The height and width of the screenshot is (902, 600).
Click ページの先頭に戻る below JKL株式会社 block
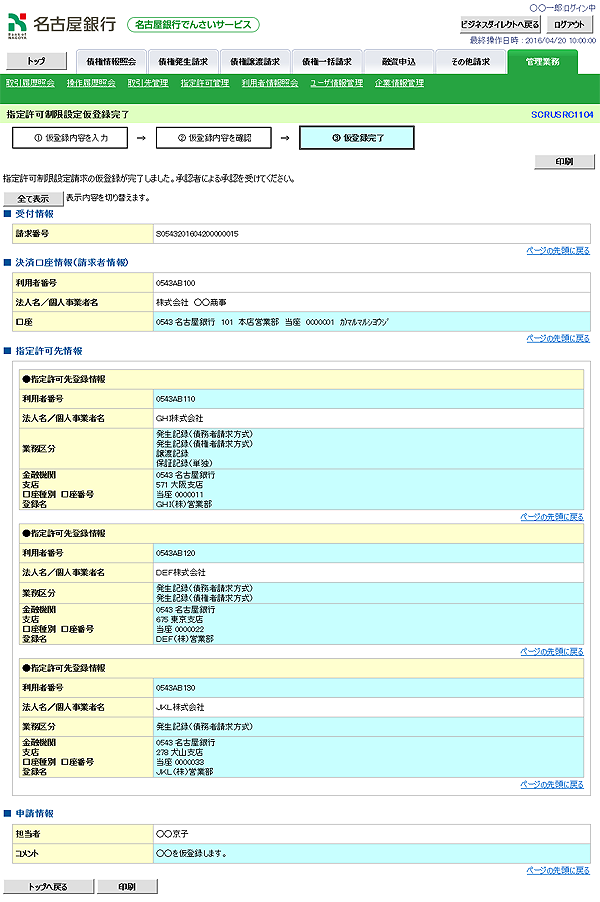click(x=552, y=784)
